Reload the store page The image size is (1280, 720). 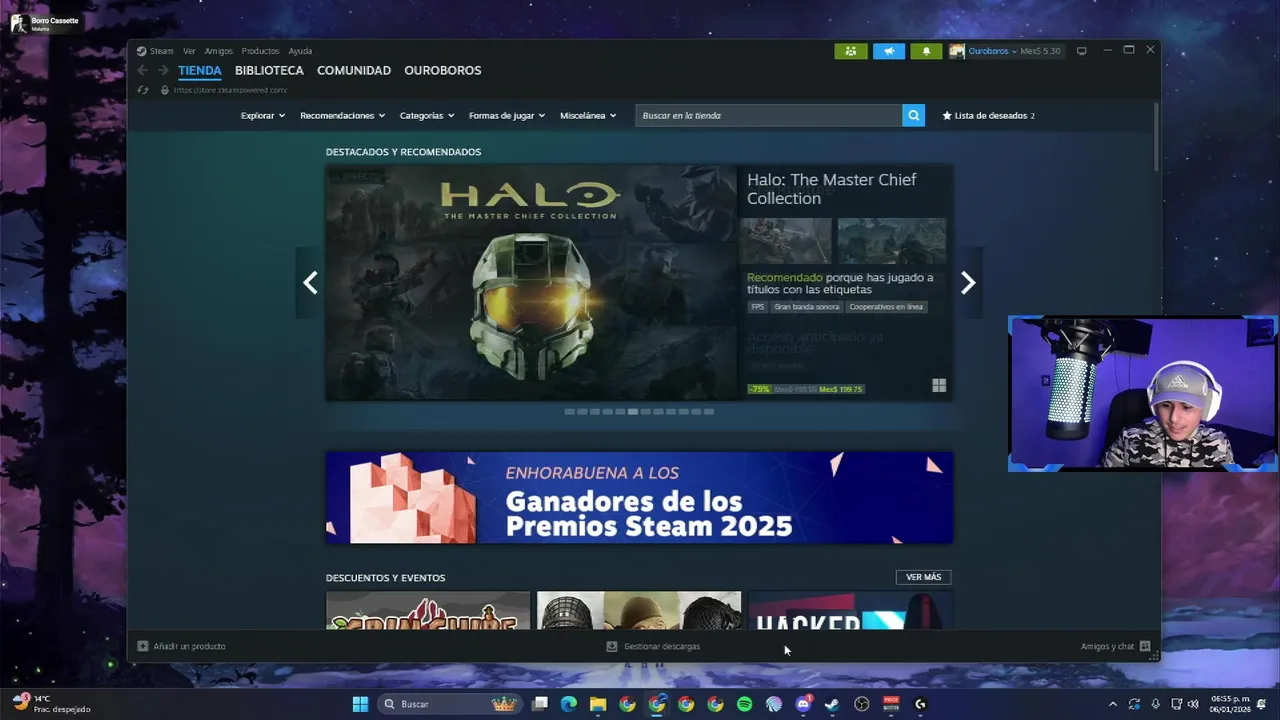pos(143,90)
